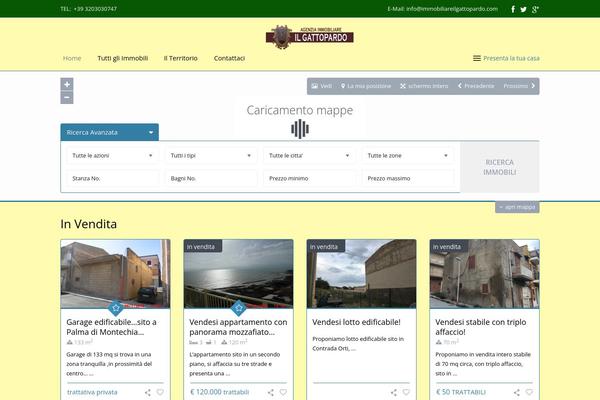The width and height of the screenshot is (600, 400).
Task: Click La mia posizione map control
Action: [366, 86]
